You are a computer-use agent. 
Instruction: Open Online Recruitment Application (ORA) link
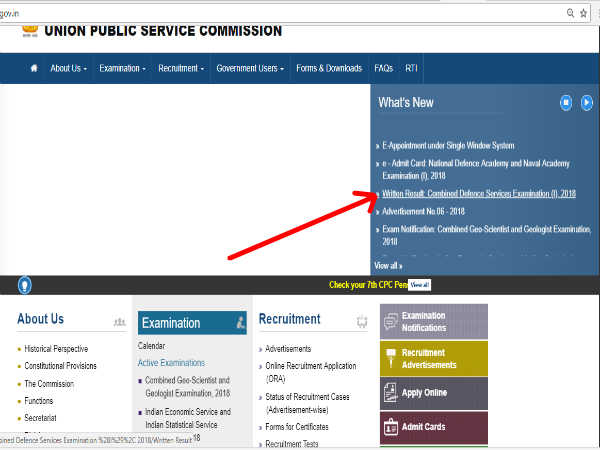point(311,372)
